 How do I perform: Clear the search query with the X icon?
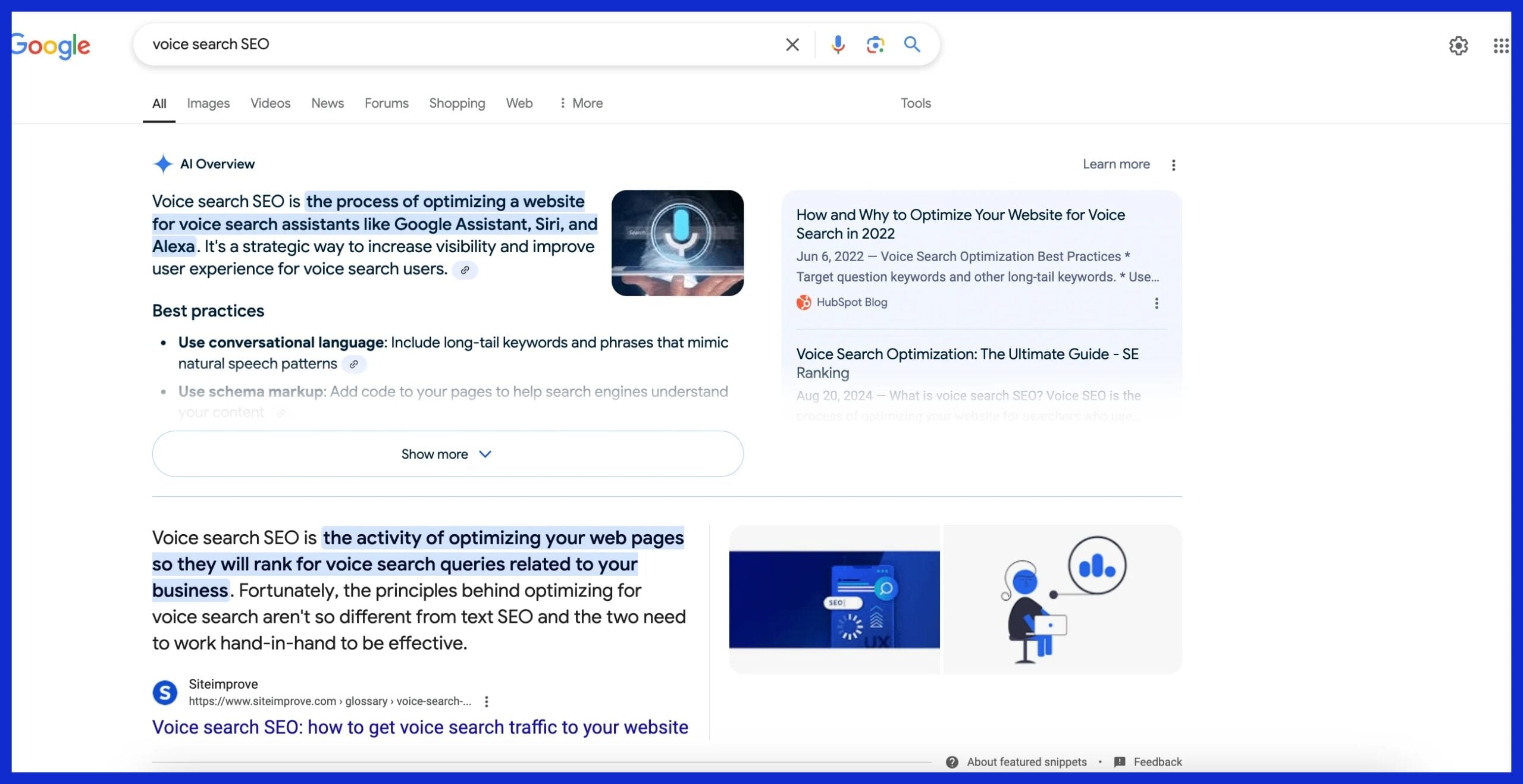(792, 44)
